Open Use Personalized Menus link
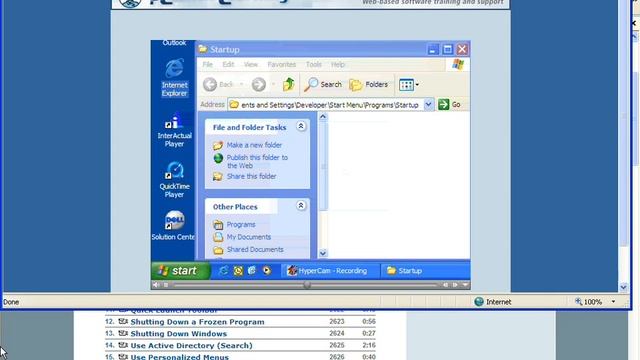This screenshot has height=360, width=640. [x=180, y=357]
